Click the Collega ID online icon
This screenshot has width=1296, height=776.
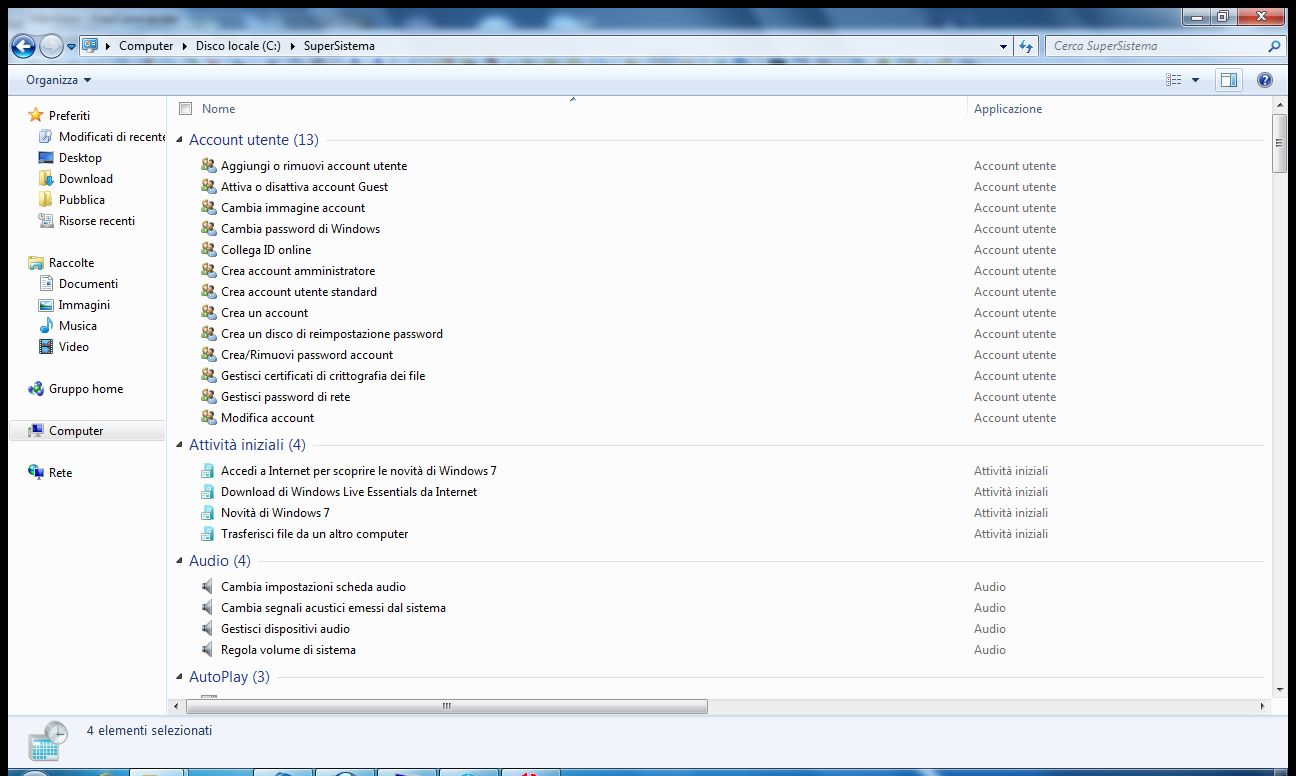[208, 250]
